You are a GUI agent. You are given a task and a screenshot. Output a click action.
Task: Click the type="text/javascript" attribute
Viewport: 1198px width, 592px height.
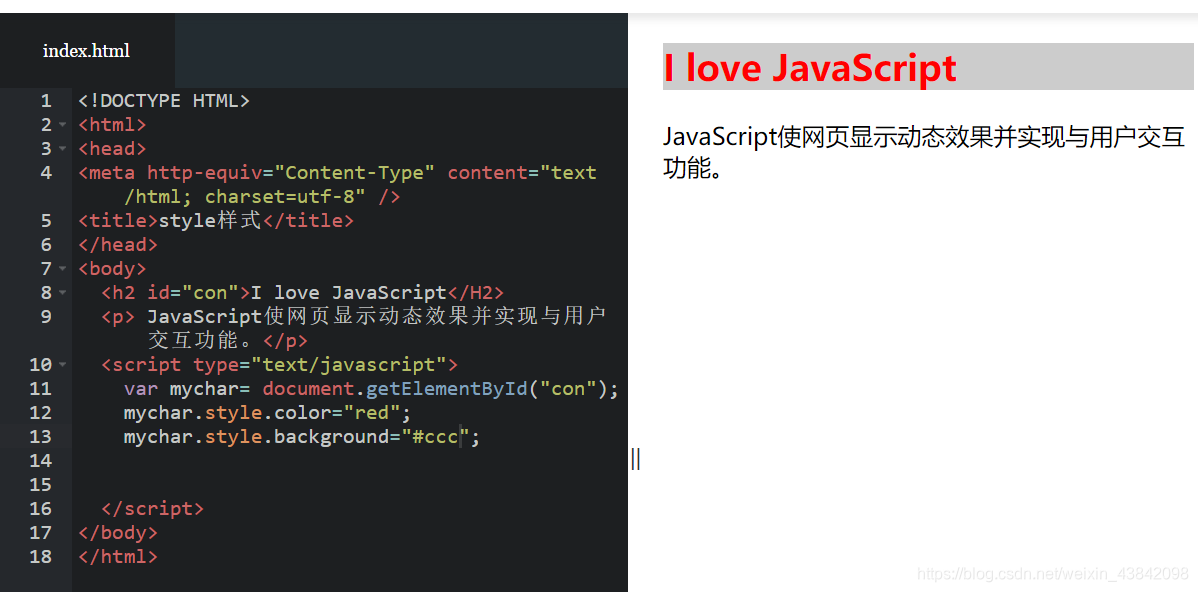tap(319, 364)
